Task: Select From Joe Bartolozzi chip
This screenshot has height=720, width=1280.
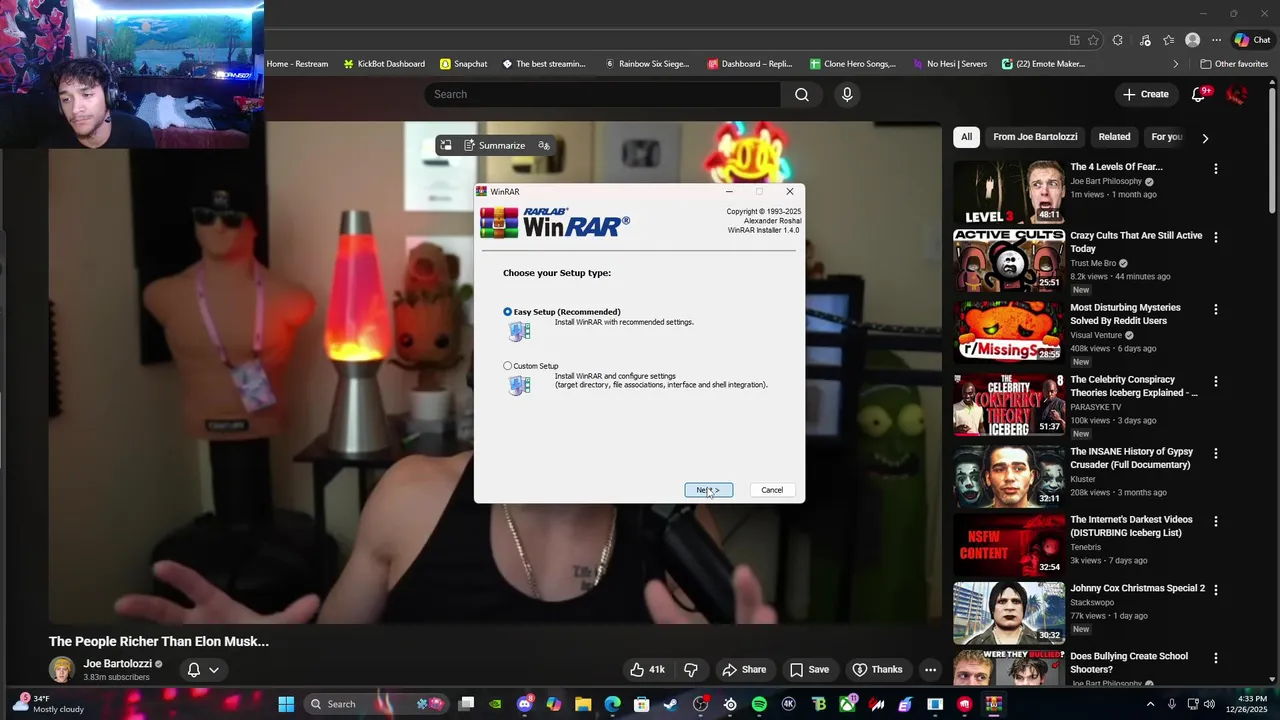Action: 1035,137
